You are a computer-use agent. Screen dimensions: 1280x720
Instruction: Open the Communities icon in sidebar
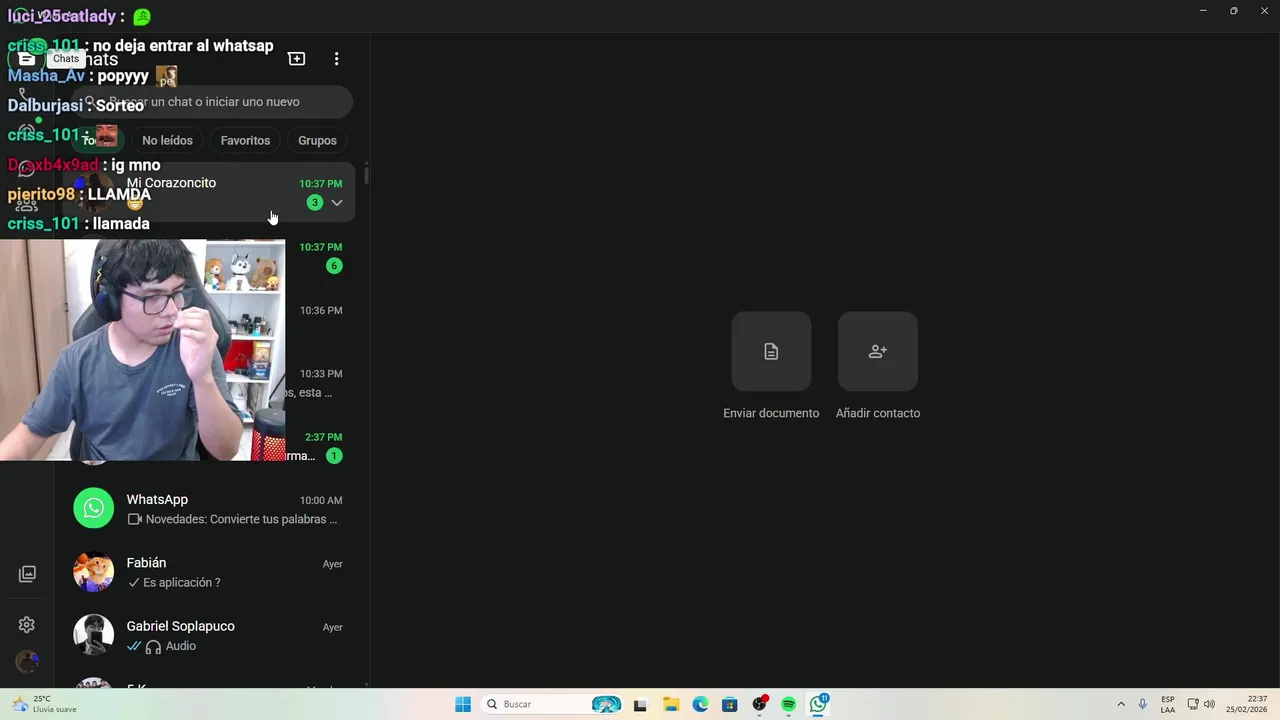(x=27, y=203)
